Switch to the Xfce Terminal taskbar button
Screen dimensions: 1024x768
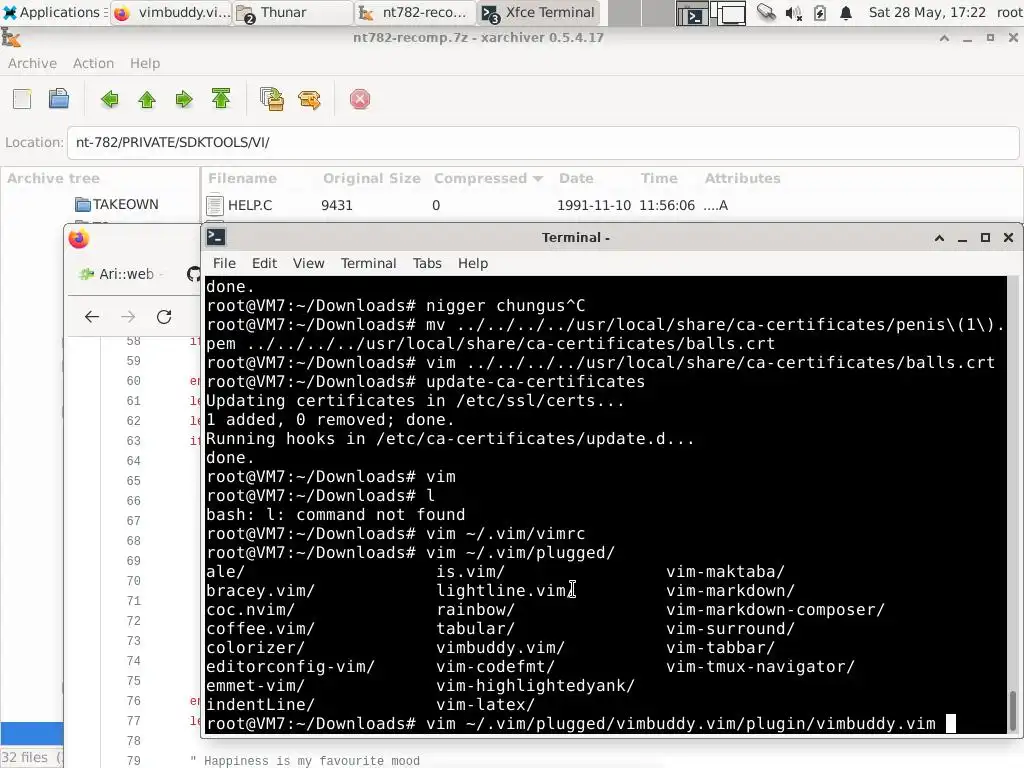pyautogui.click(x=540, y=12)
